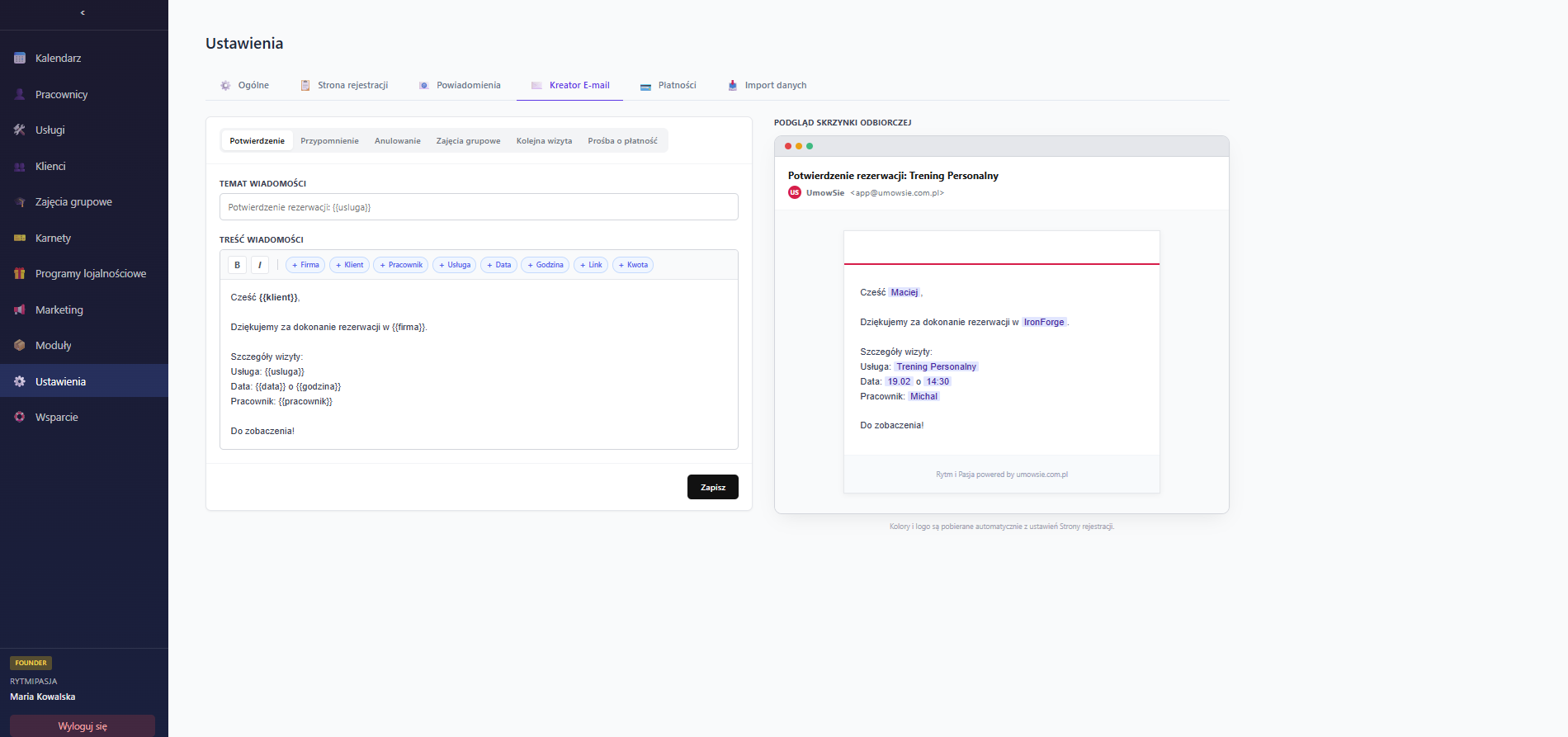Insert the + Usługa variable
This screenshot has width=1568, height=737.
[x=455, y=265]
